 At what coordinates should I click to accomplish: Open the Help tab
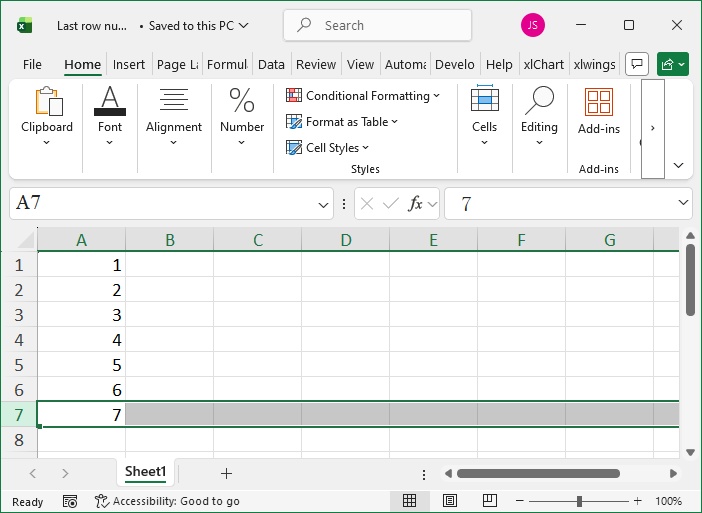499,64
